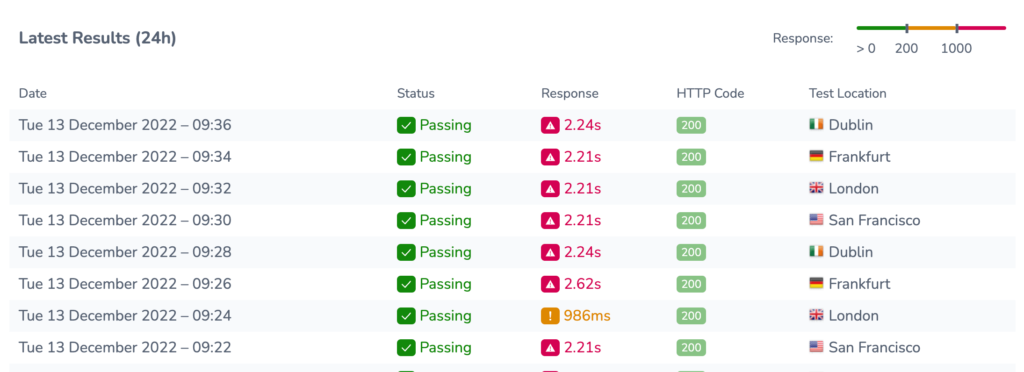Click the Test Location column header

[x=847, y=93]
